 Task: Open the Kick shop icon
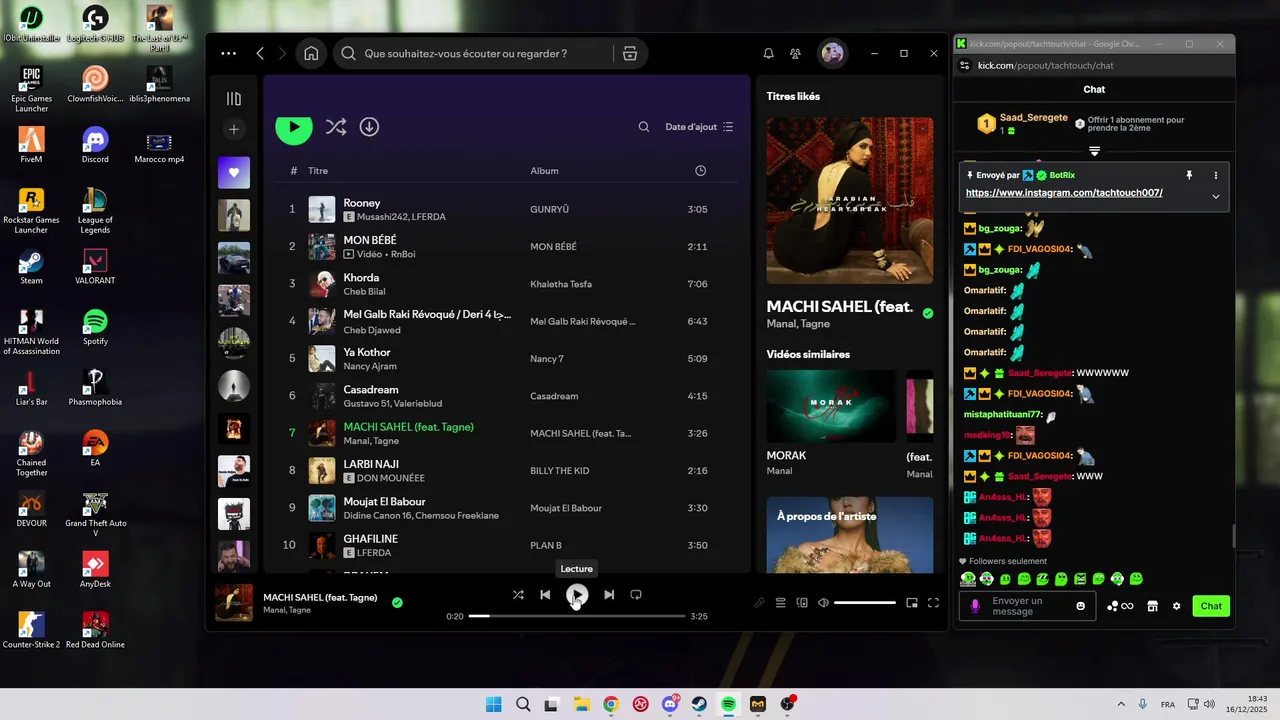tap(1152, 606)
